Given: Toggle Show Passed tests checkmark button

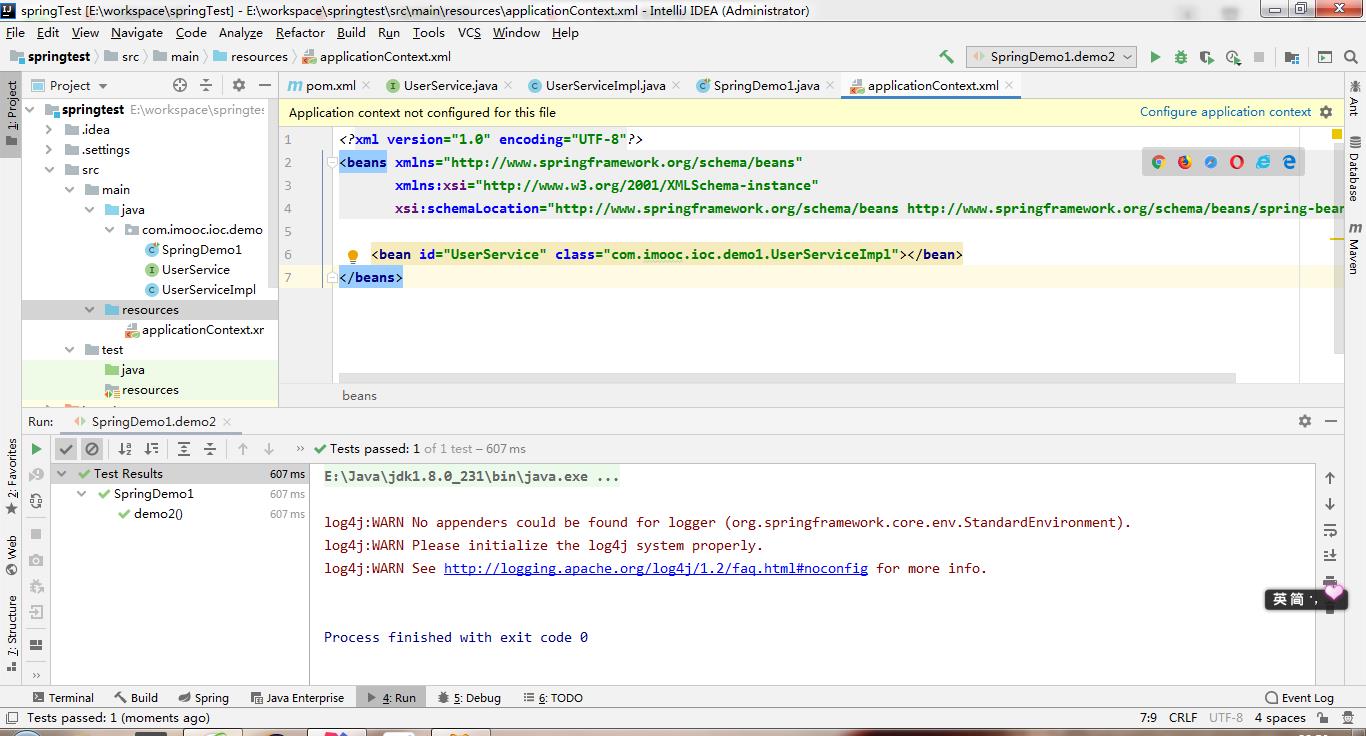Looking at the screenshot, I should click(x=66, y=449).
